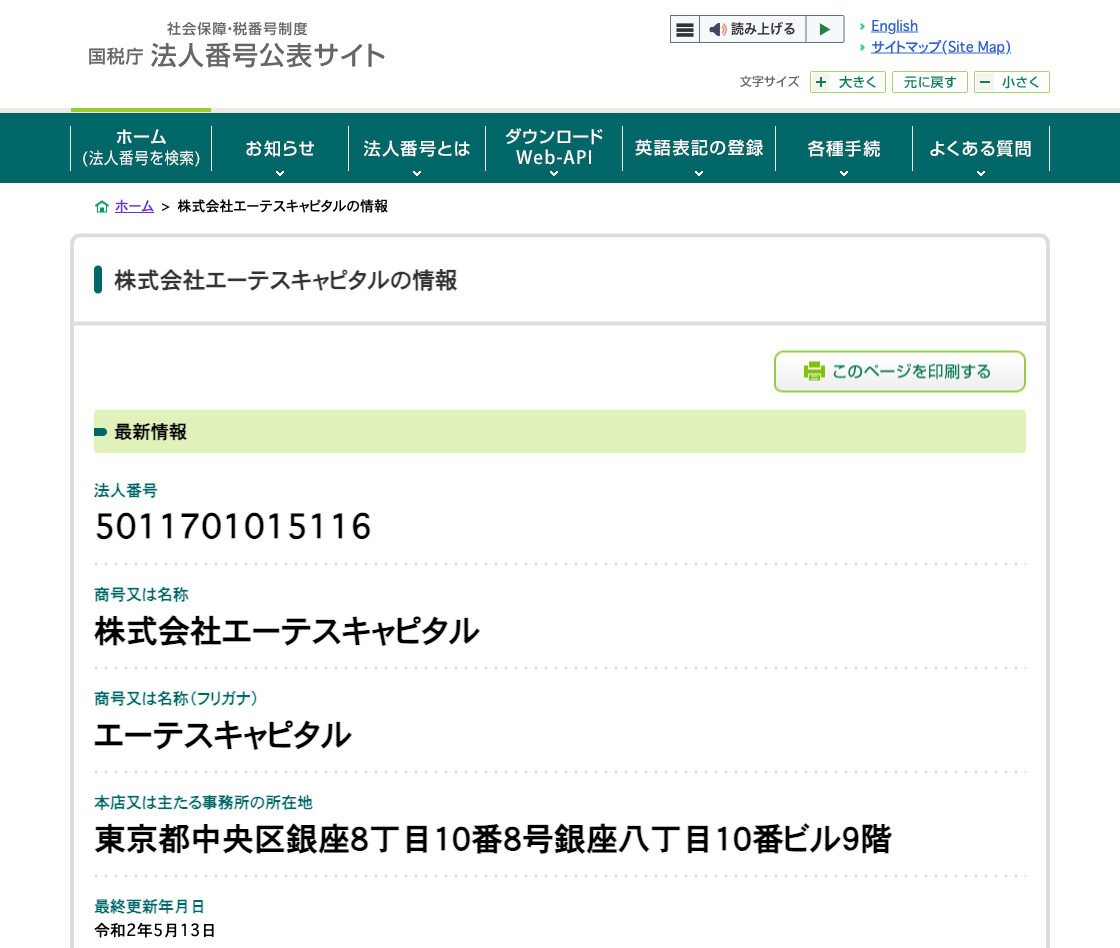Screen dimensions: 1120x948
Task: Expand chevron under 法人番号とは
Action: pyautogui.click(x=416, y=173)
